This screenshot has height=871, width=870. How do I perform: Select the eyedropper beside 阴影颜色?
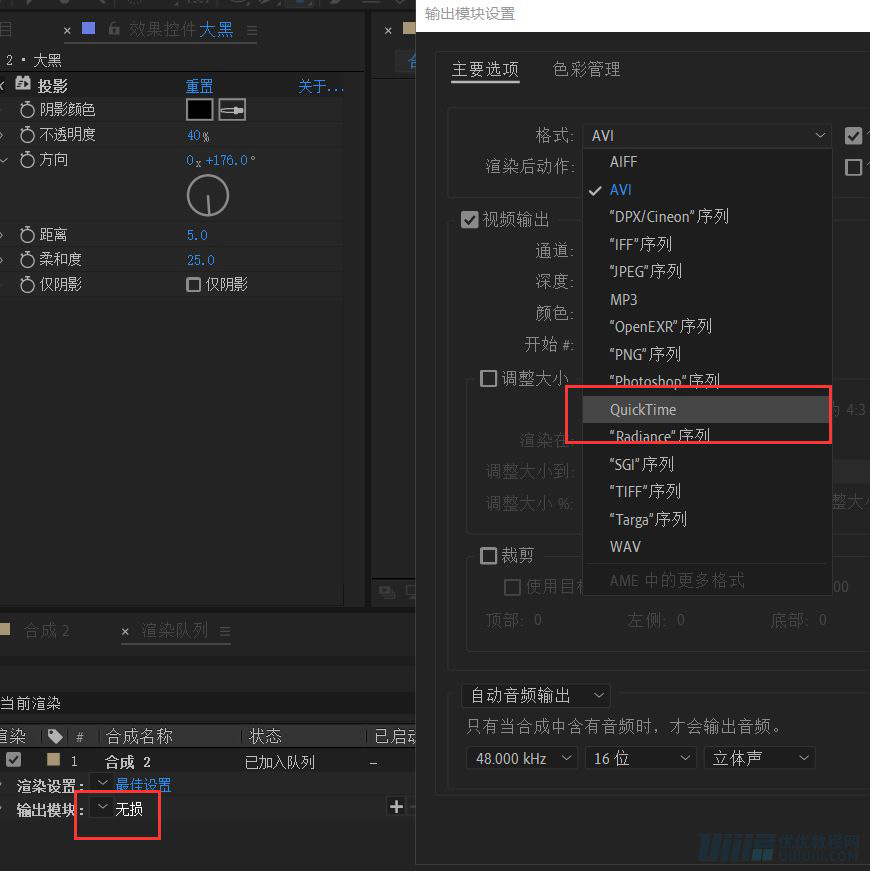pos(232,109)
